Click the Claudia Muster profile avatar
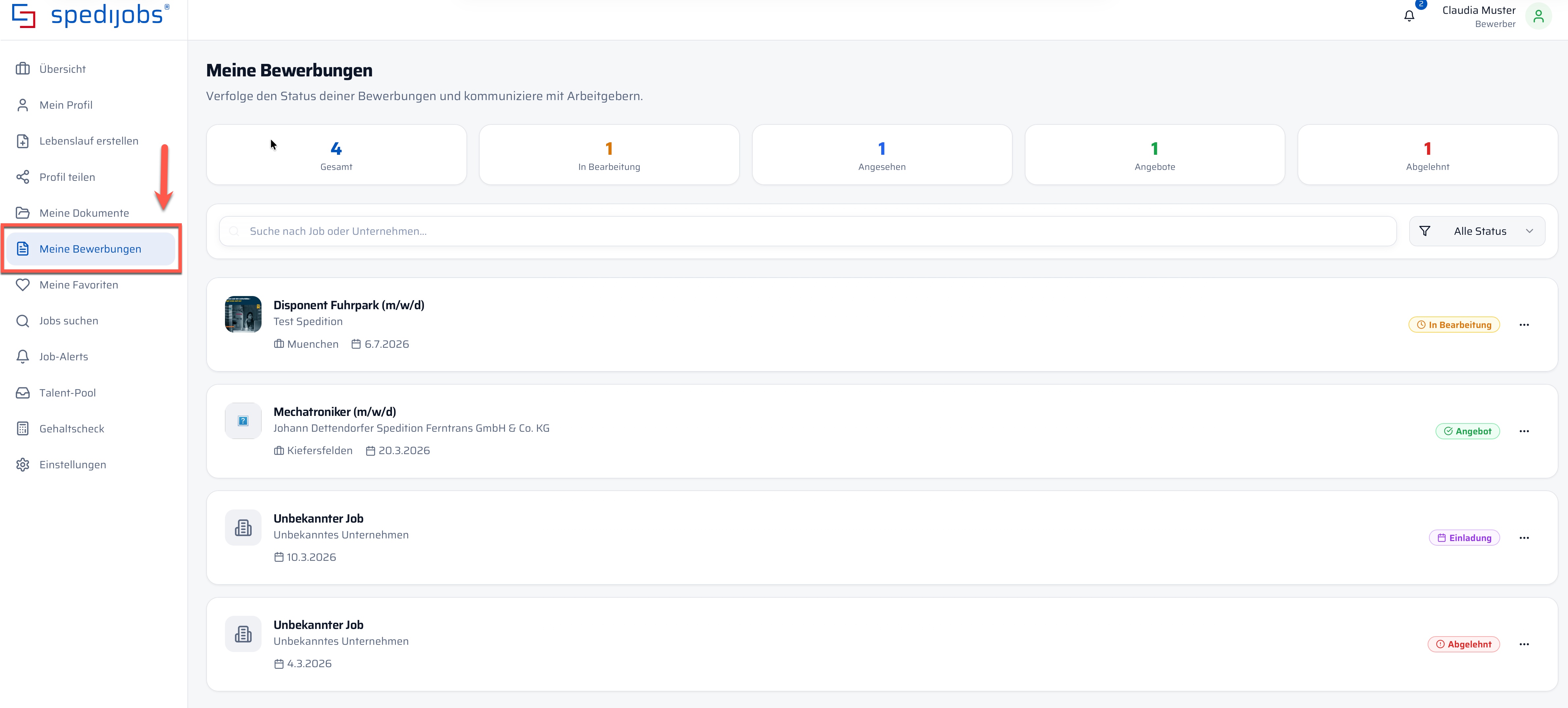The image size is (1568, 708). point(1538,16)
